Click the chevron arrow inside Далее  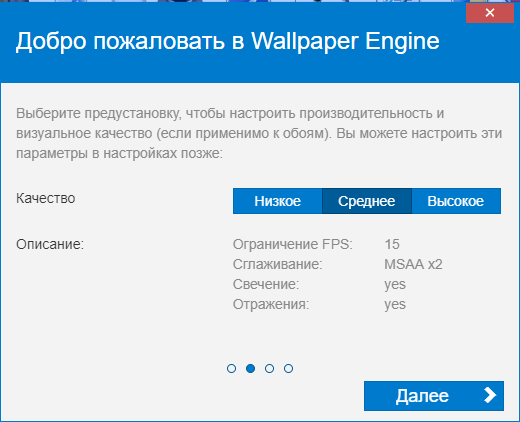[490, 395]
